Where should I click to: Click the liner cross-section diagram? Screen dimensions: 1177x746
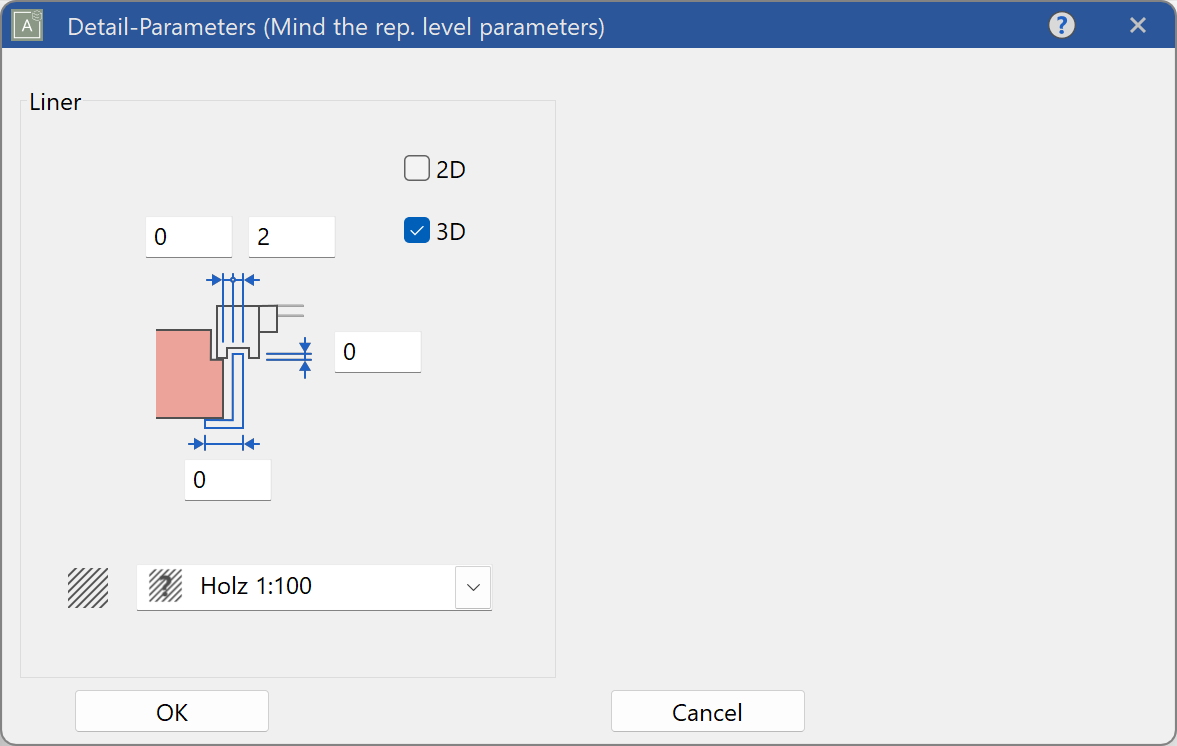(233, 362)
